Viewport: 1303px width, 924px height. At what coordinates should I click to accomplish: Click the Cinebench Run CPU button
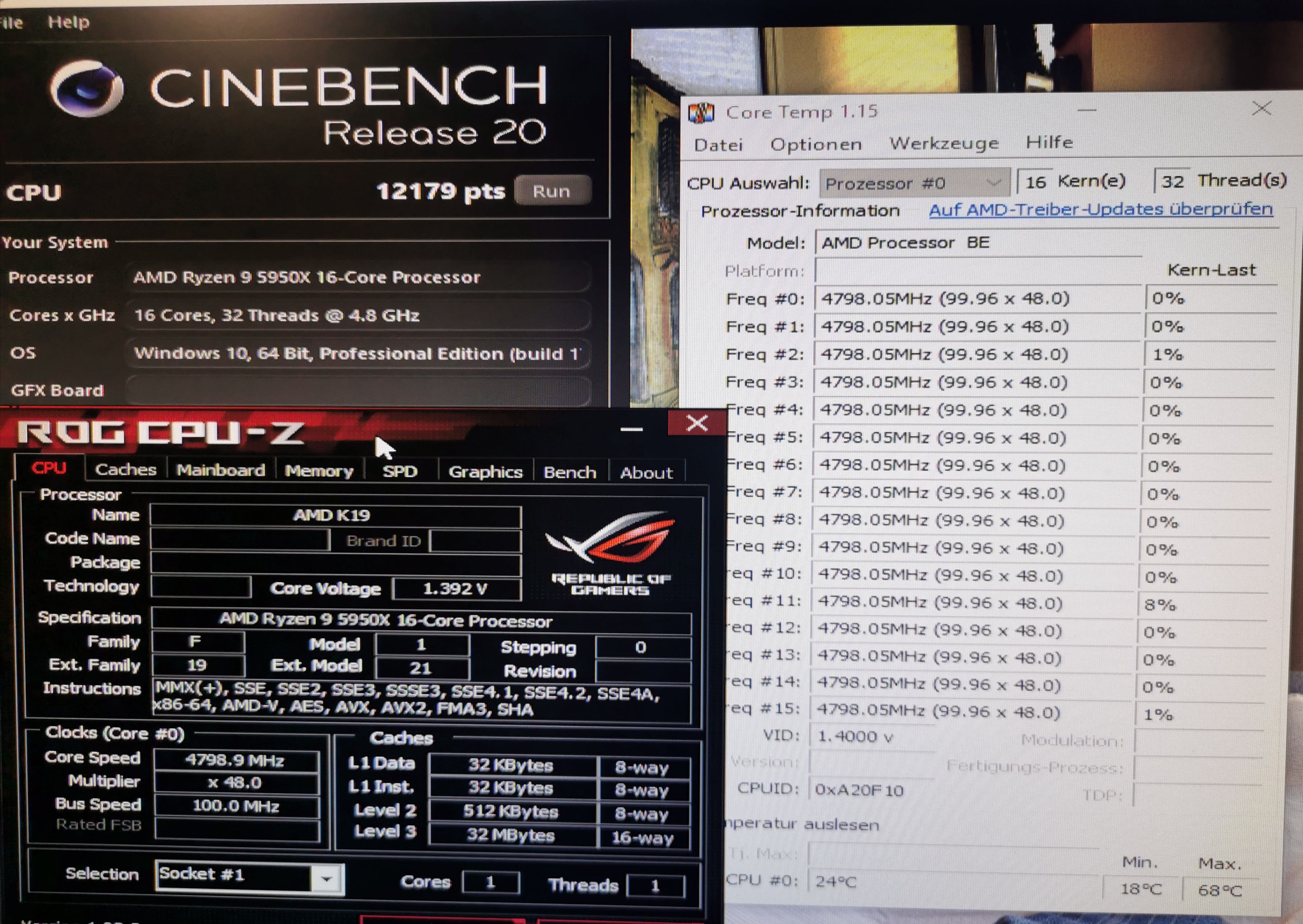click(x=552, y=191)
